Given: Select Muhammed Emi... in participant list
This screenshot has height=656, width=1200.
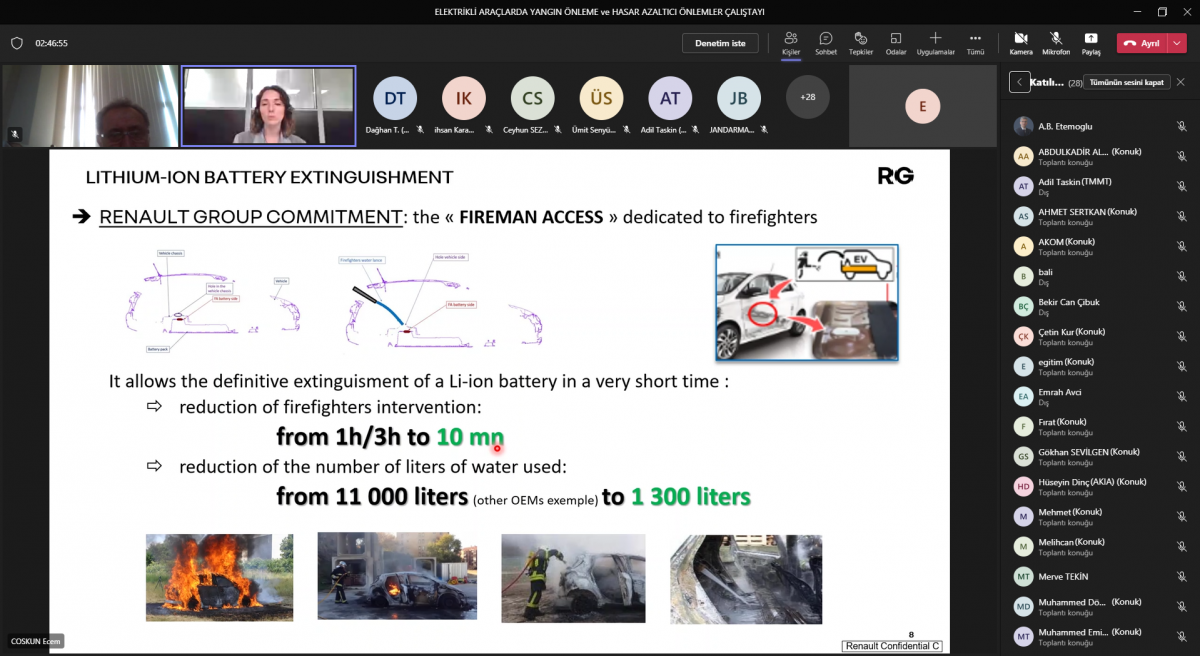Looking at the screenshot, I should 1100,636.
